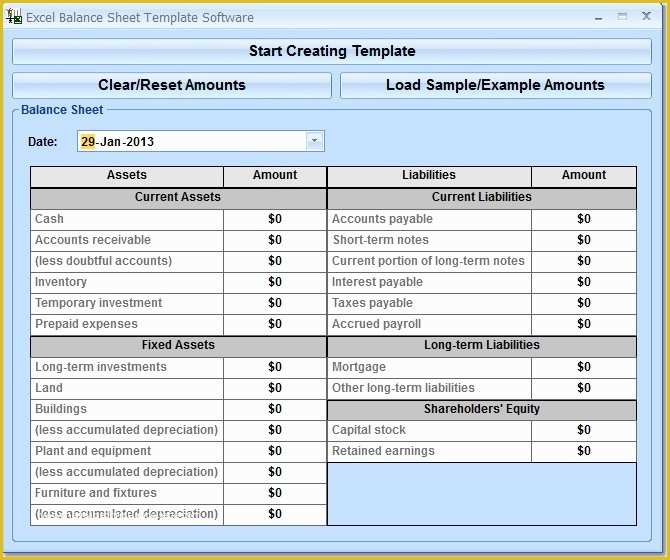
Task: Load Sample/Example Amounts
Action: tap(496, 85)
